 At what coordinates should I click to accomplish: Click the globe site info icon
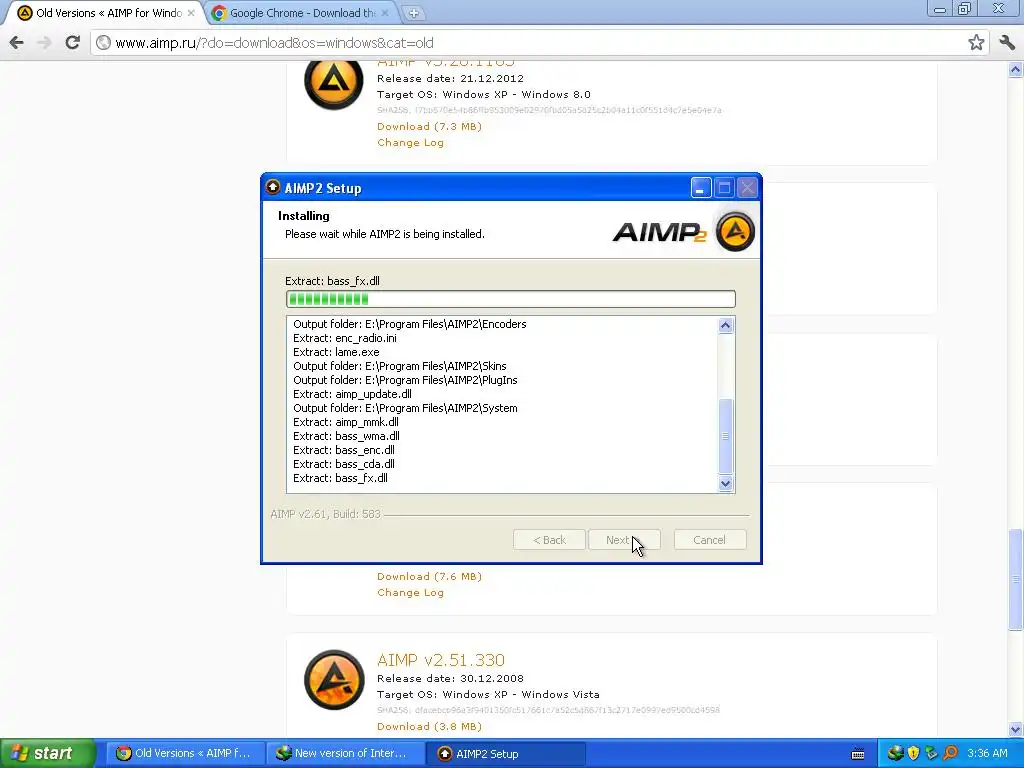(x=103, y=43)
